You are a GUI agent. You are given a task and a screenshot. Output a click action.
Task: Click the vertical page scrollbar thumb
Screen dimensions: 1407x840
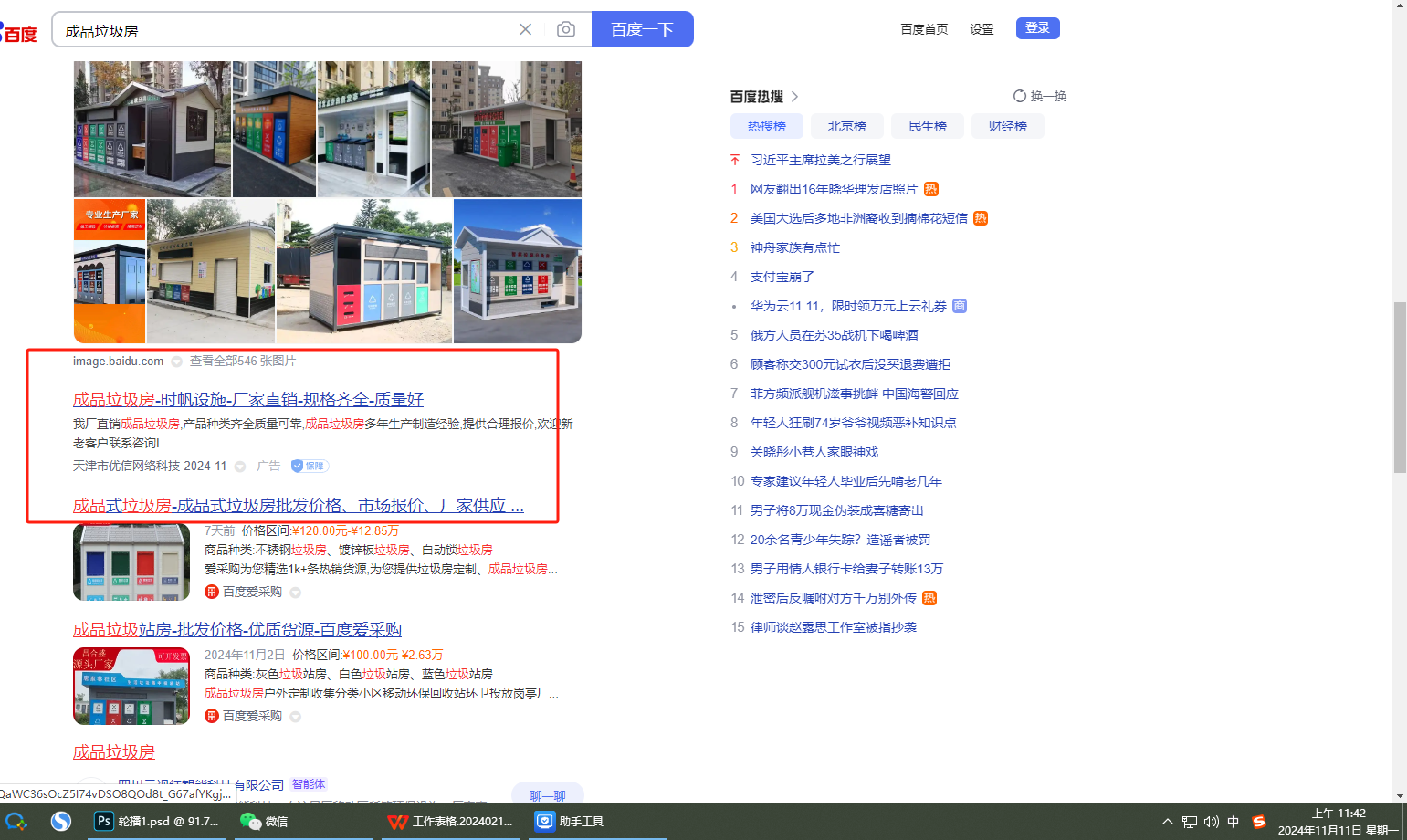click(1400, 387)
